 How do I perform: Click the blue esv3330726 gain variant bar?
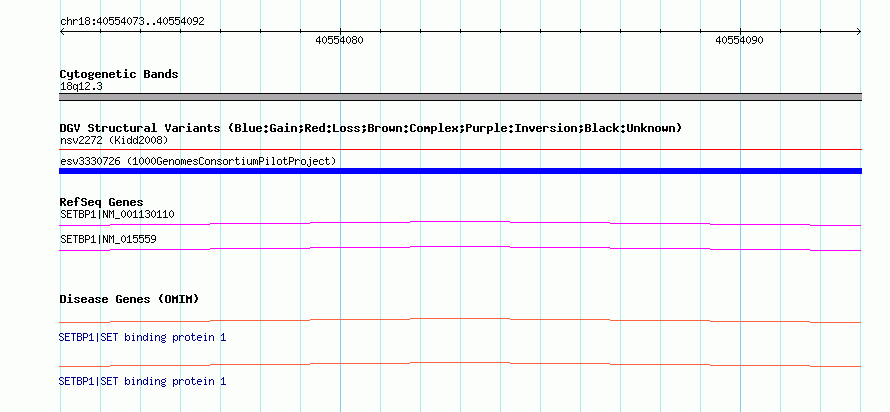point(460,171)
